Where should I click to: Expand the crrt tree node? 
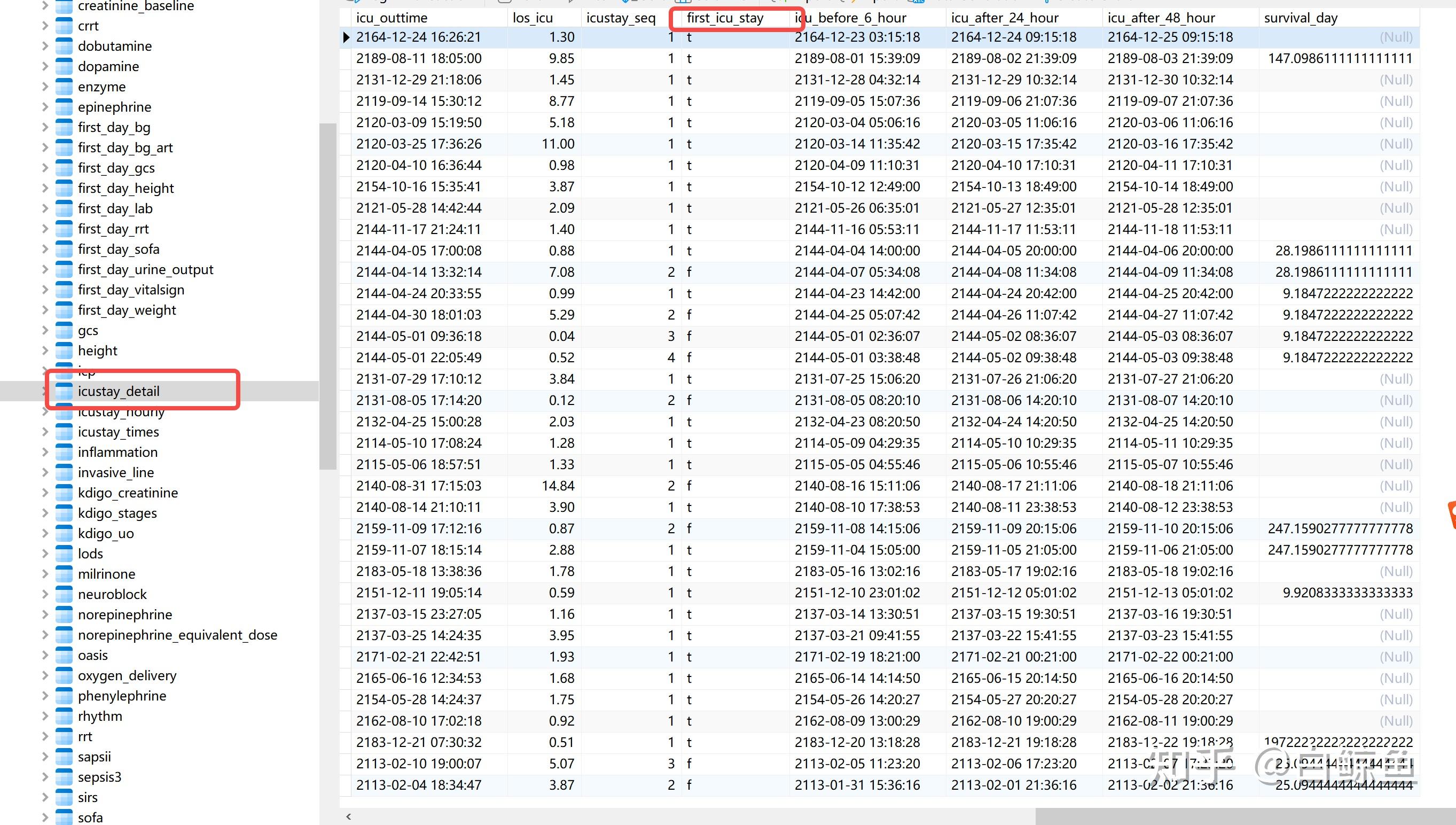pos(45,26)
